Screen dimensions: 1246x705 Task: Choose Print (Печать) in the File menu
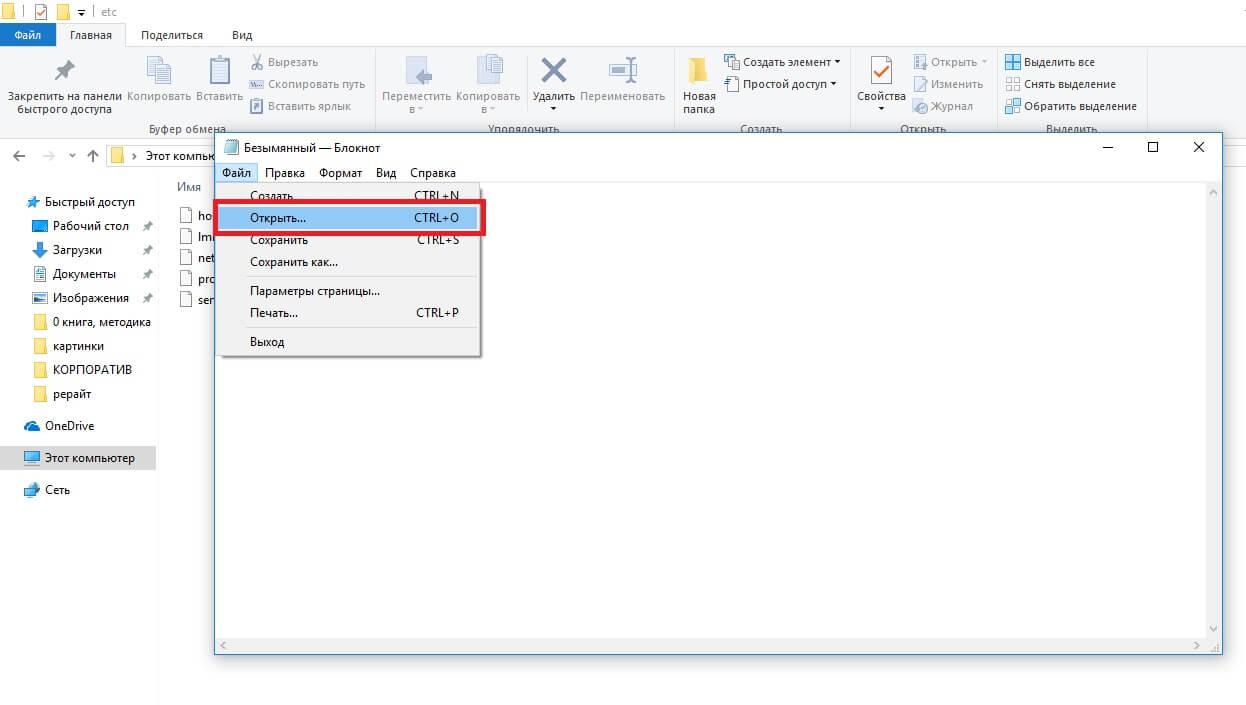tap(349, 313)
